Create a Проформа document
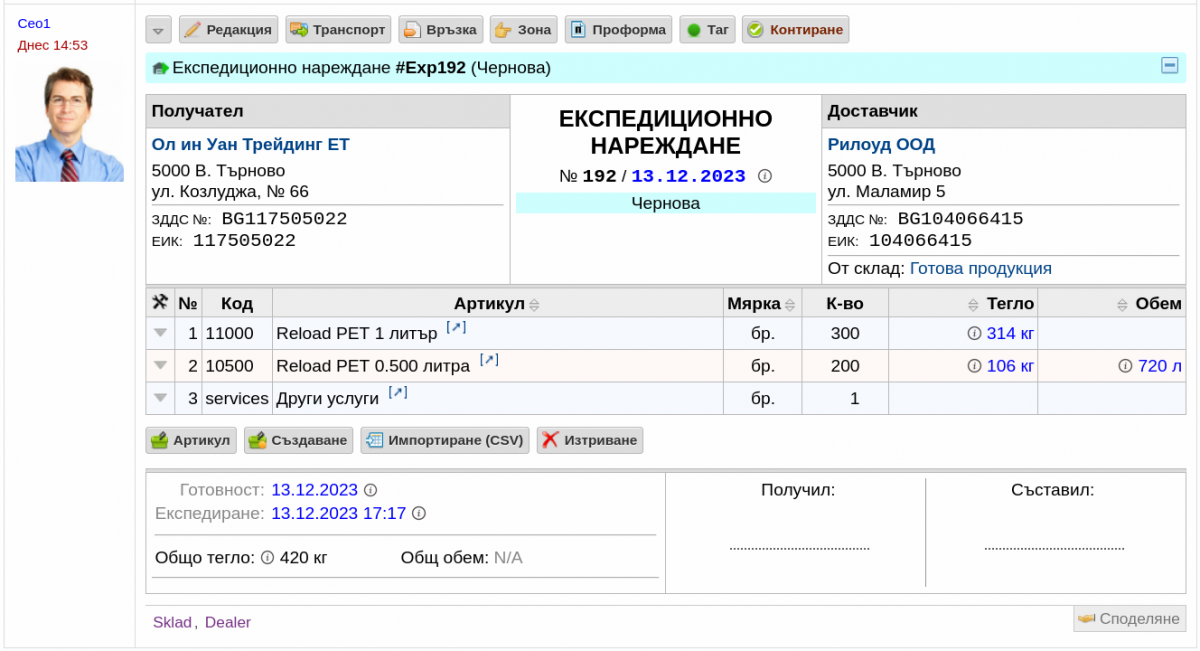 [x=618, y=30]
